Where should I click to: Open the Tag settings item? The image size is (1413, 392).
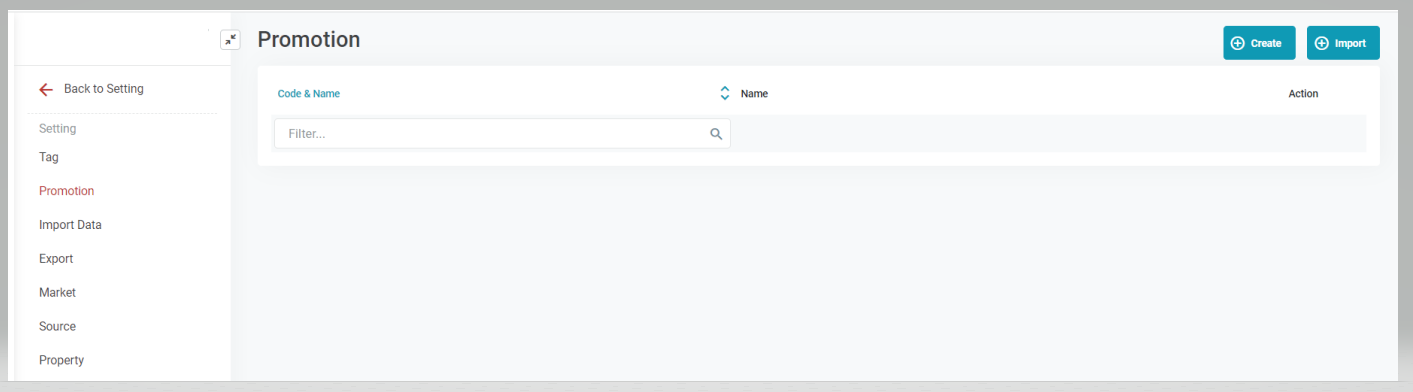click(49, 157)
